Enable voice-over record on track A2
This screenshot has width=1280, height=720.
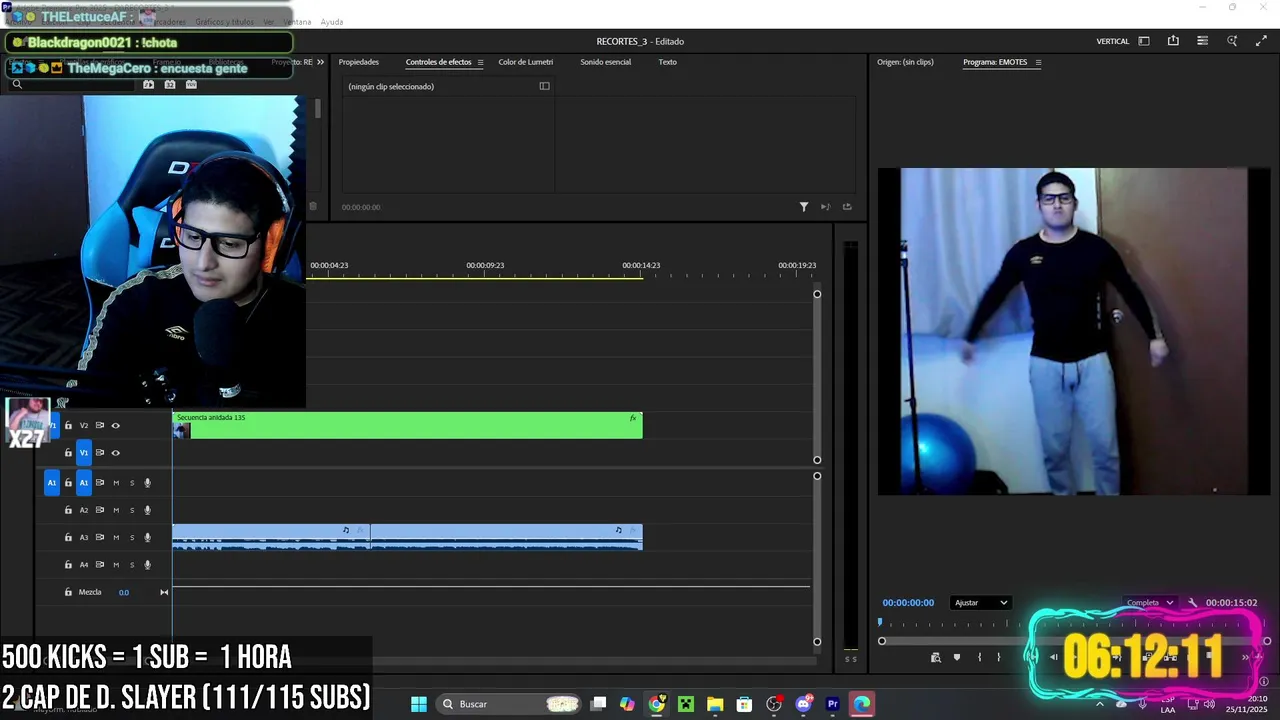click(147, 510)
